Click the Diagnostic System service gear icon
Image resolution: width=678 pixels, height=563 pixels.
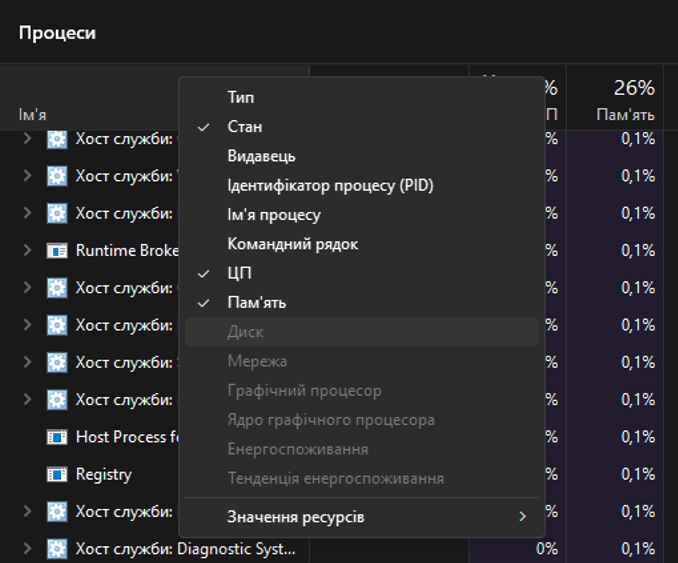pyautogui.click(x=57, y=549)
